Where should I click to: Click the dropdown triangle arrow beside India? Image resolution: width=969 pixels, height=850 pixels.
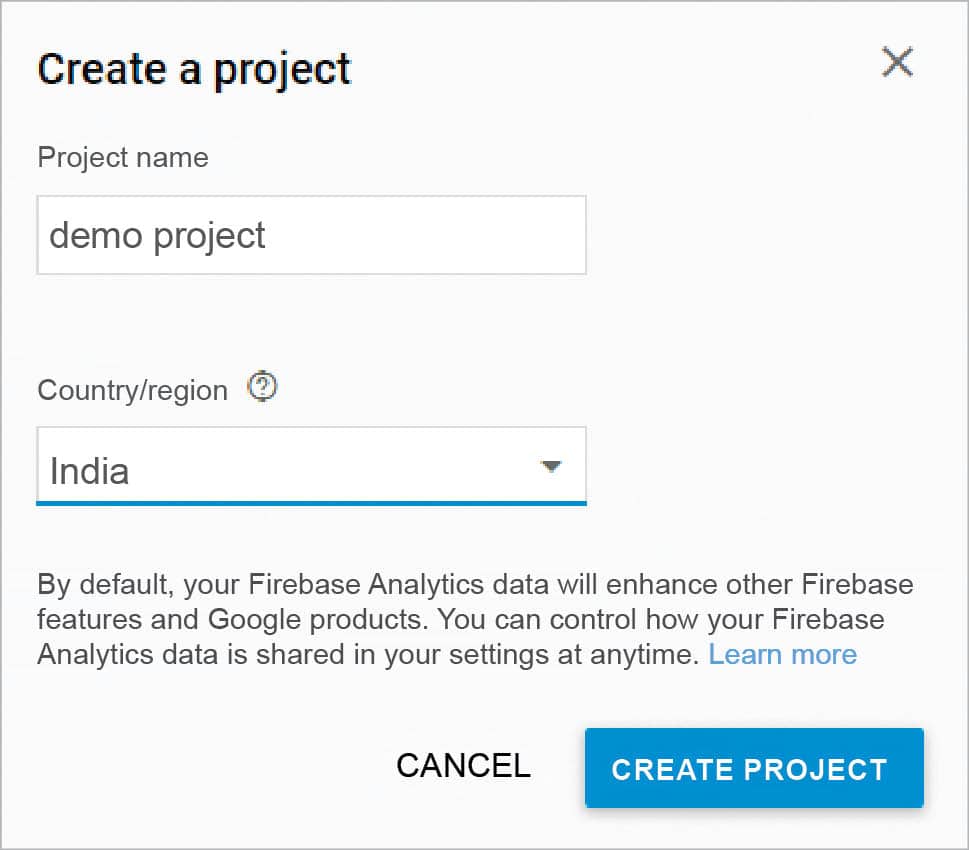tap(550, 467)
